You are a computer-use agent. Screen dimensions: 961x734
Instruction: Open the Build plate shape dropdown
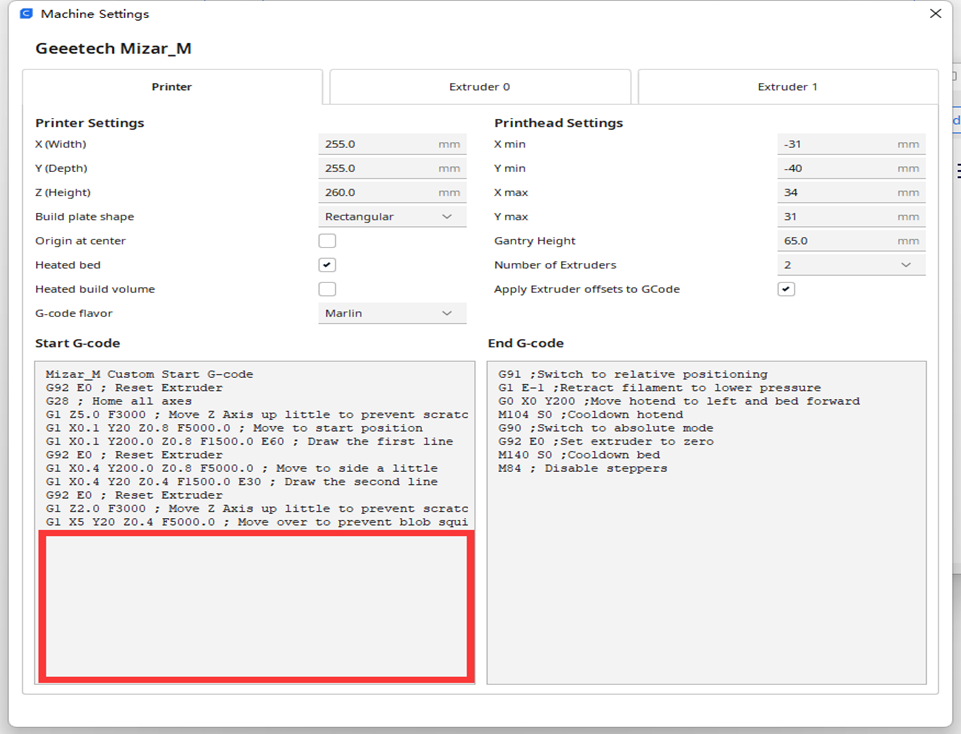[x=392, y=216]
